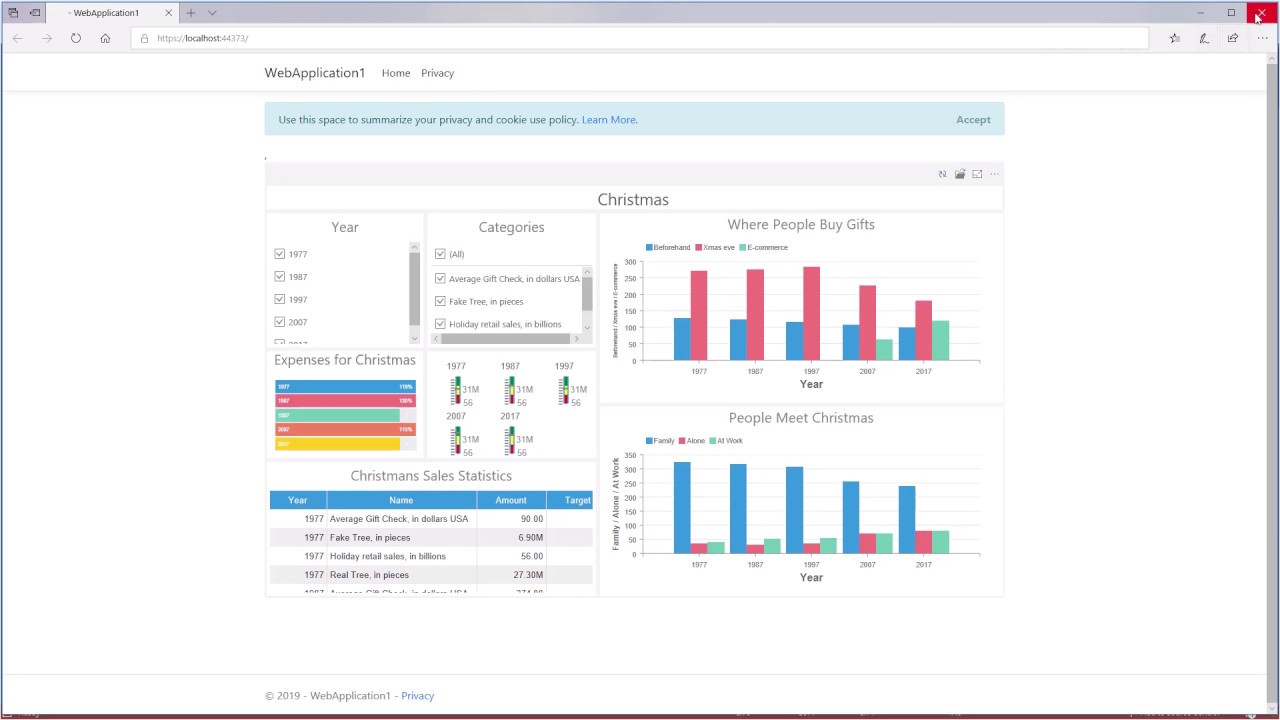Click the dashboard refresh data icon

(x=942, y=174)
